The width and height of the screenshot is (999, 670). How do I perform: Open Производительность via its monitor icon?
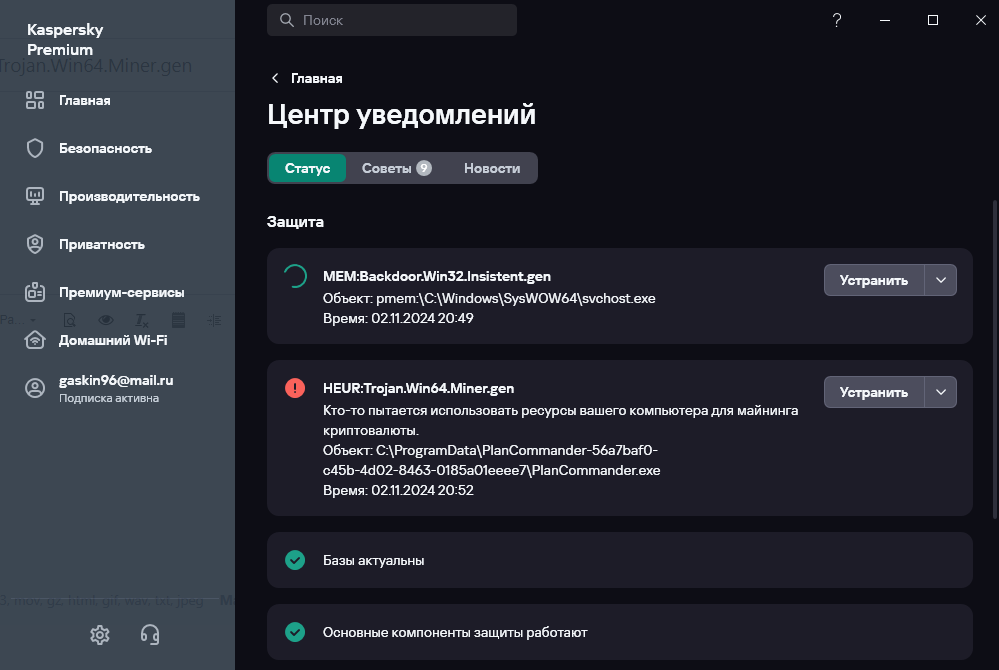pyautogui.click(x=35, y=196)
